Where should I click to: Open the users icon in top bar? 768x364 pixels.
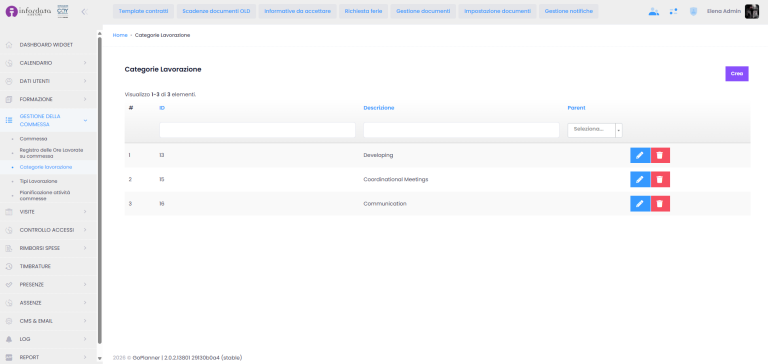coord(653,11)
